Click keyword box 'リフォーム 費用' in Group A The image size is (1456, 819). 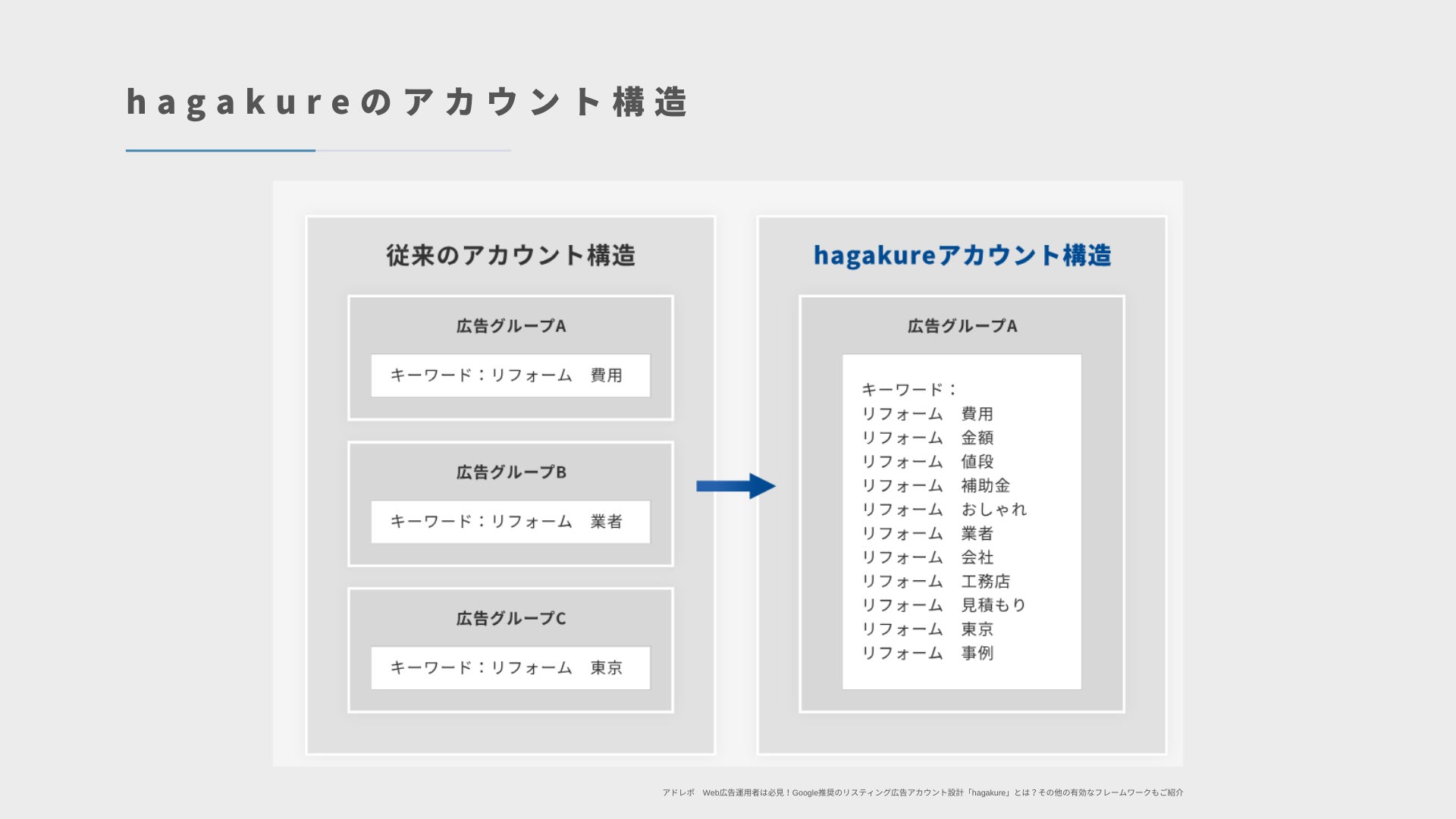pyautogui.click(x=510, y=375)
